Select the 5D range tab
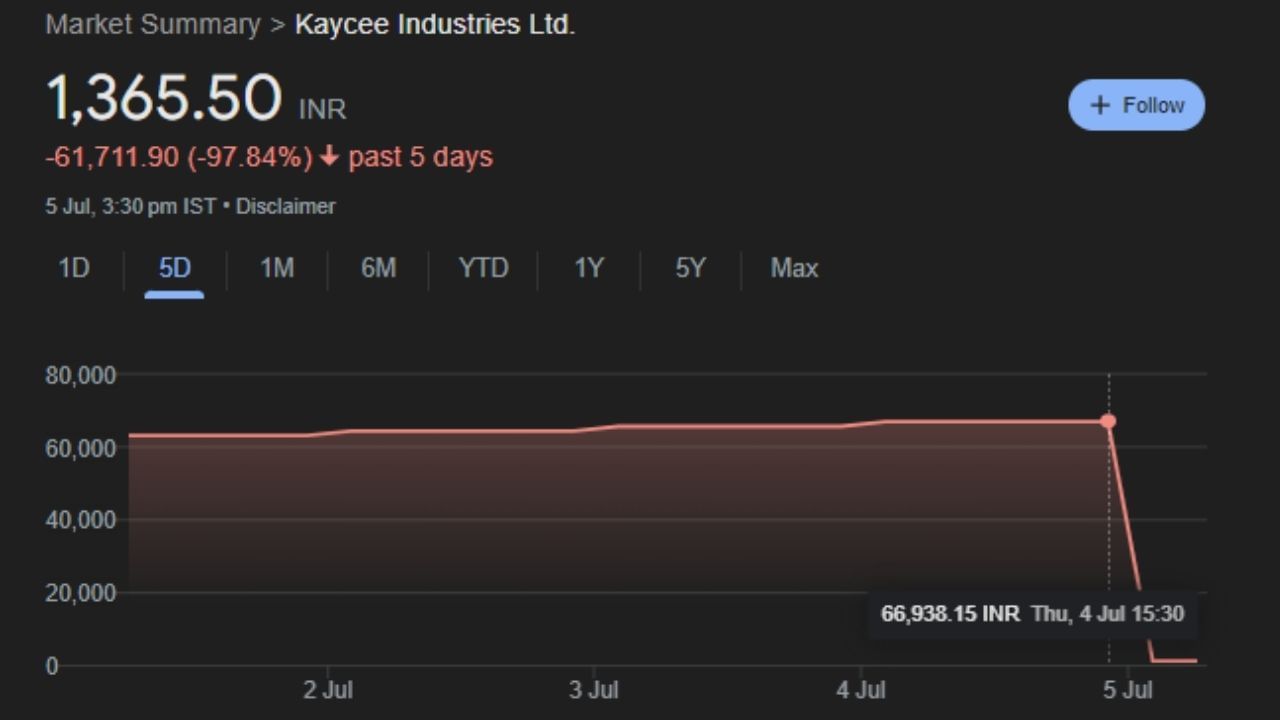Screen dimensions: 1280x720 click(174, 268)
